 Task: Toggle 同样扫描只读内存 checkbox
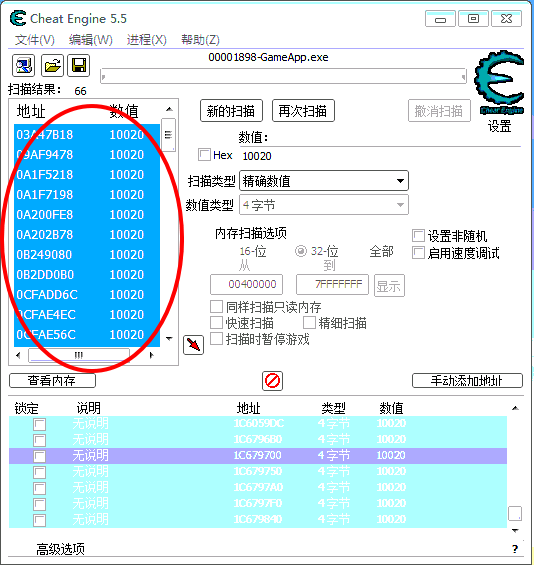pos(216,307)
